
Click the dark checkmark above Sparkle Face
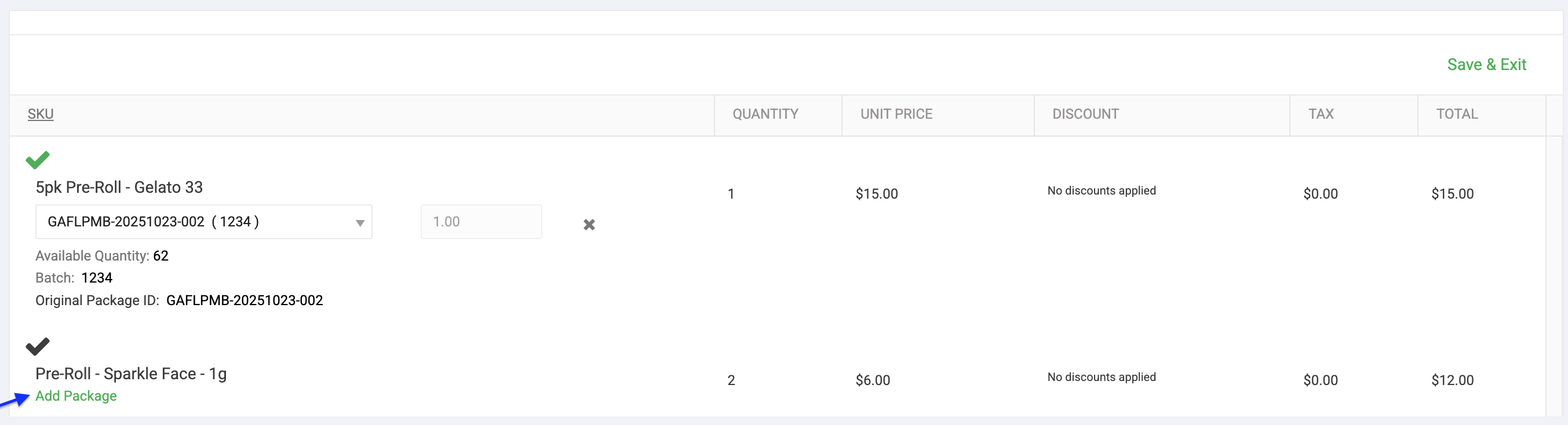click(x=37, y=347)
